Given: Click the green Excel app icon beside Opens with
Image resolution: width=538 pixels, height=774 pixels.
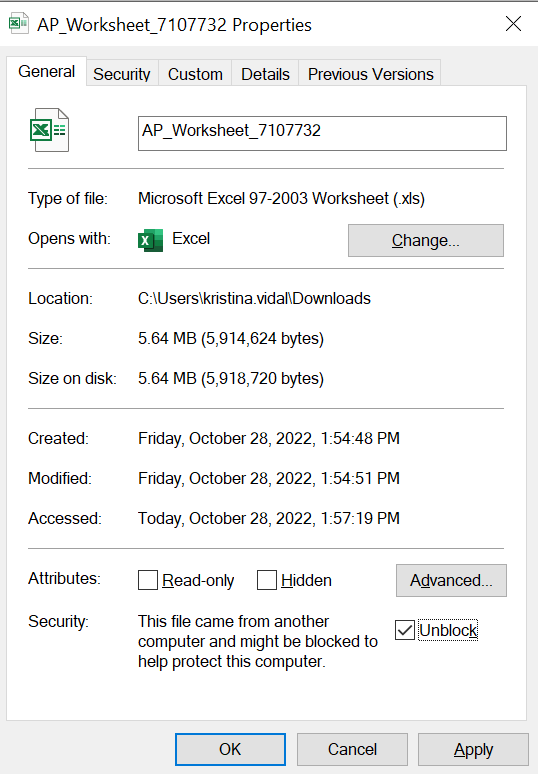Looking at the screenshot, I should (x=151, y=240).
